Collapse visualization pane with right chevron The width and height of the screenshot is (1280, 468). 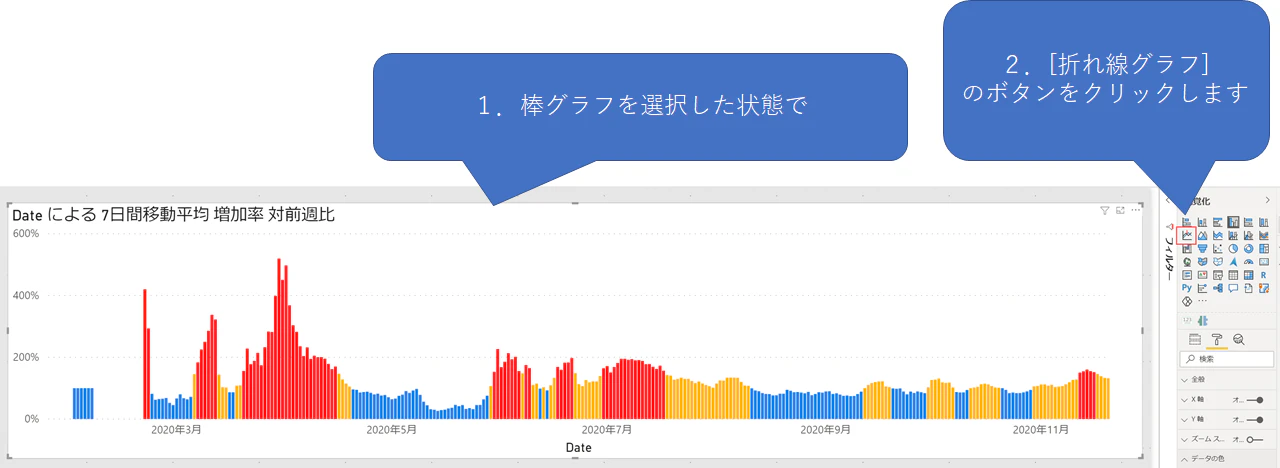[1268, 201]
